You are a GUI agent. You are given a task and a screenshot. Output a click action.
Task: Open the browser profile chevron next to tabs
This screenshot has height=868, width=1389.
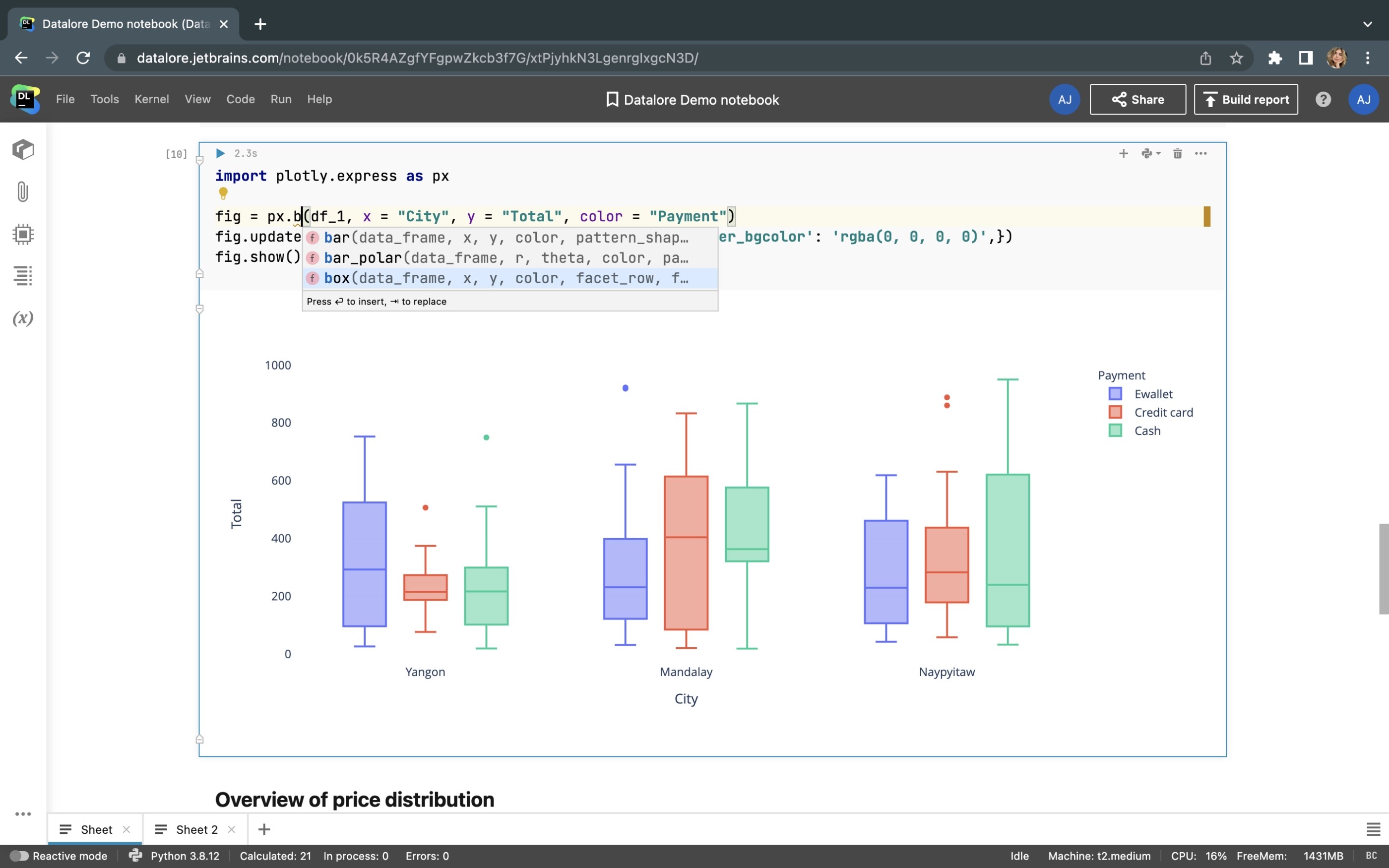click(x=1368, y=23)
